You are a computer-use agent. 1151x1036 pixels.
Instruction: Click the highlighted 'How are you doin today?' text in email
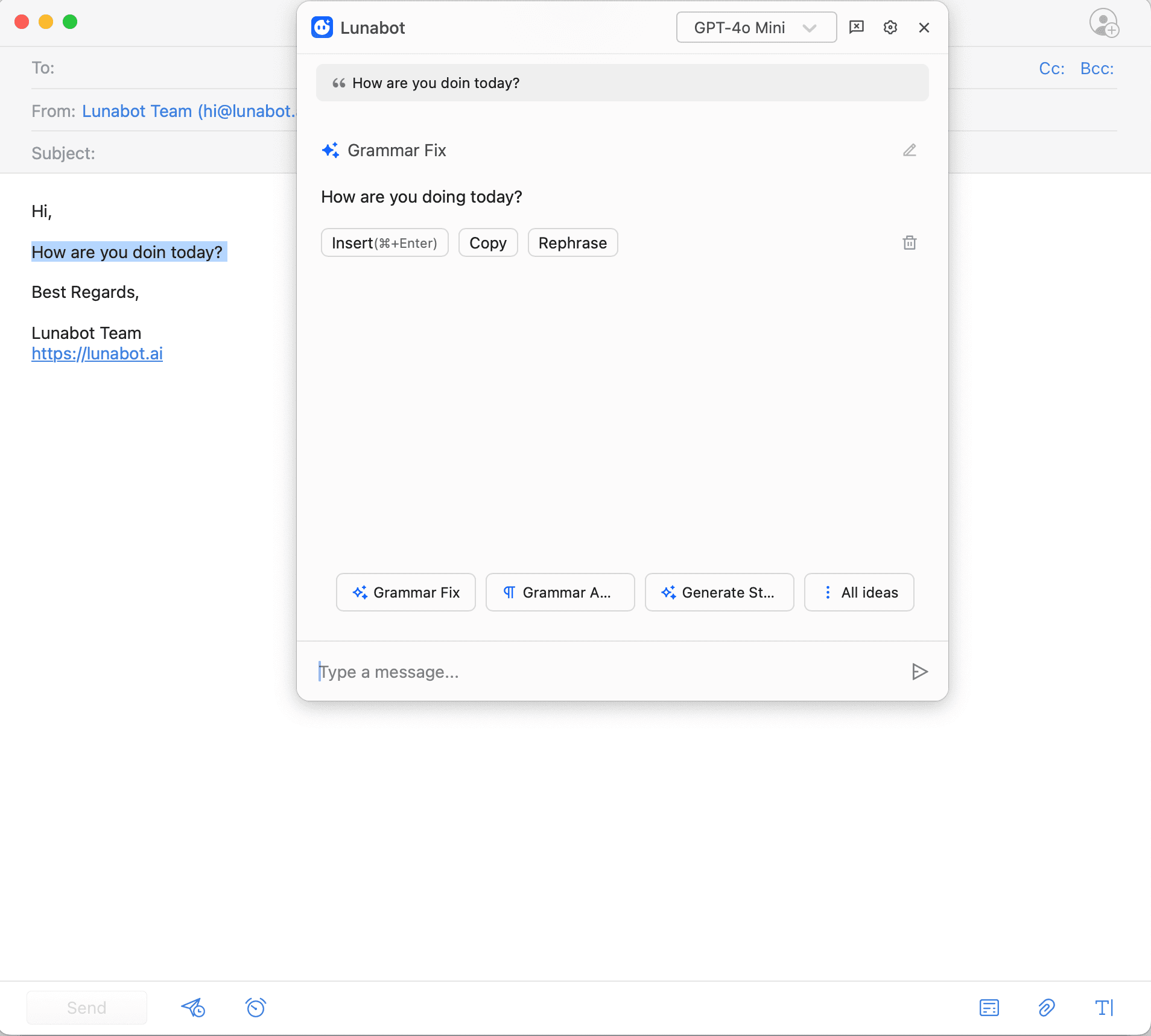128,252
